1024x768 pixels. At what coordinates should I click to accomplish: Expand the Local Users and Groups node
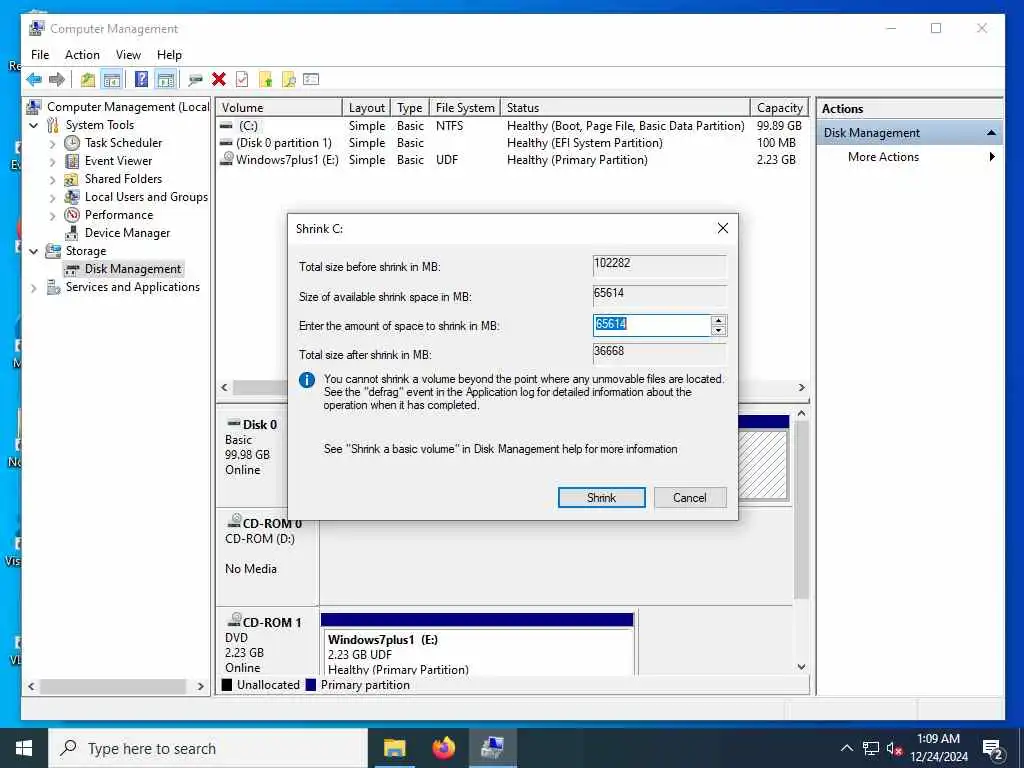pos(52,197)
